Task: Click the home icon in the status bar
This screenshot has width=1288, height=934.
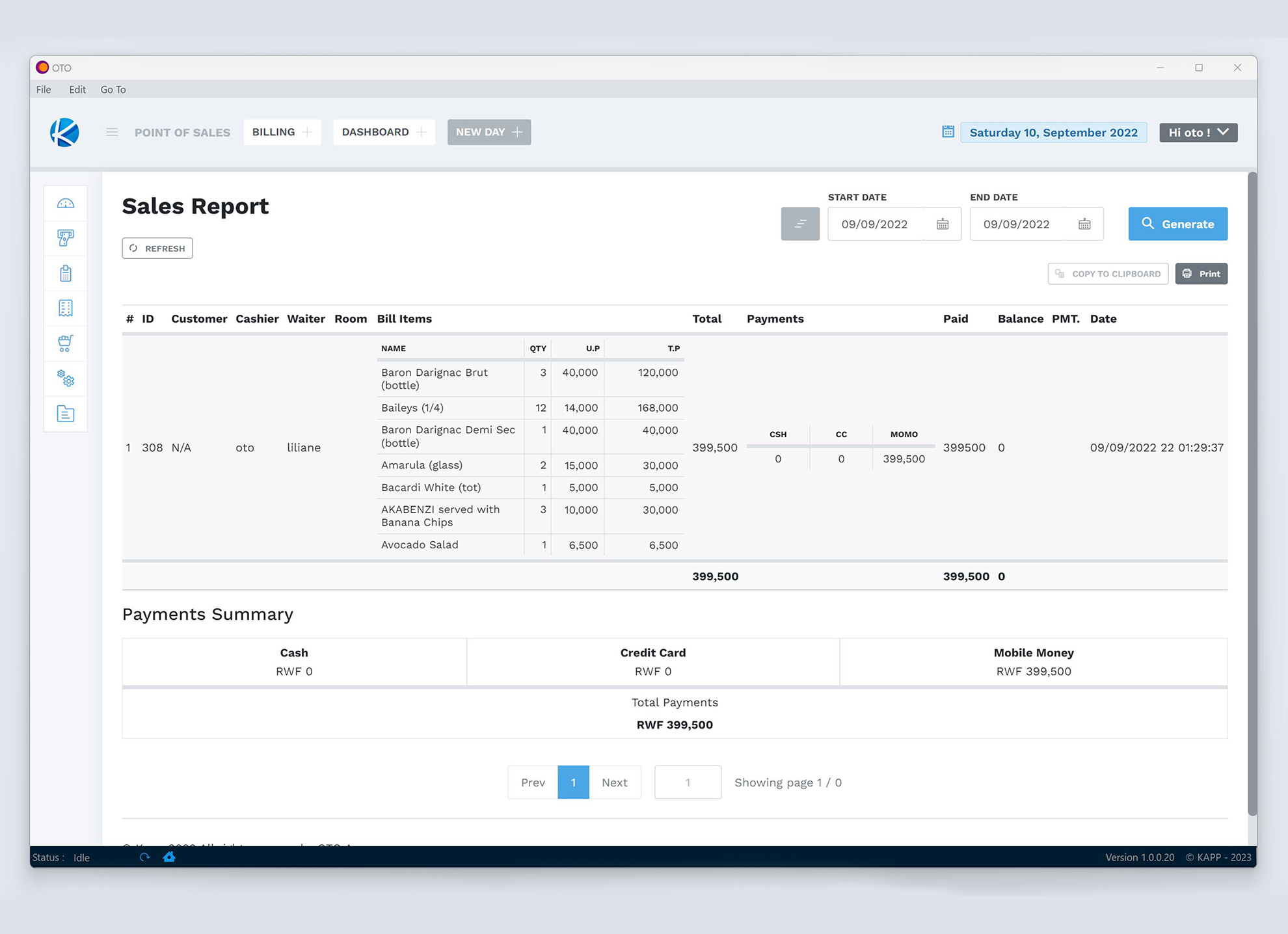Action: point(169,857)
